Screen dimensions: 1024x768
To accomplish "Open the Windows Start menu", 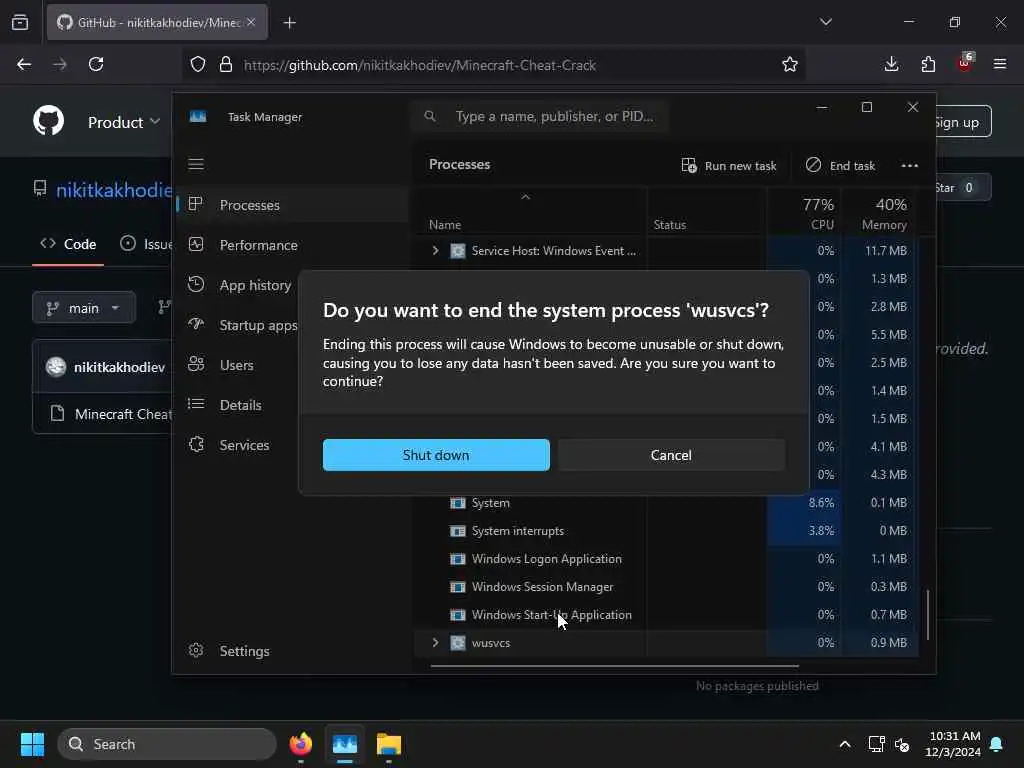I will coord(32,744).
